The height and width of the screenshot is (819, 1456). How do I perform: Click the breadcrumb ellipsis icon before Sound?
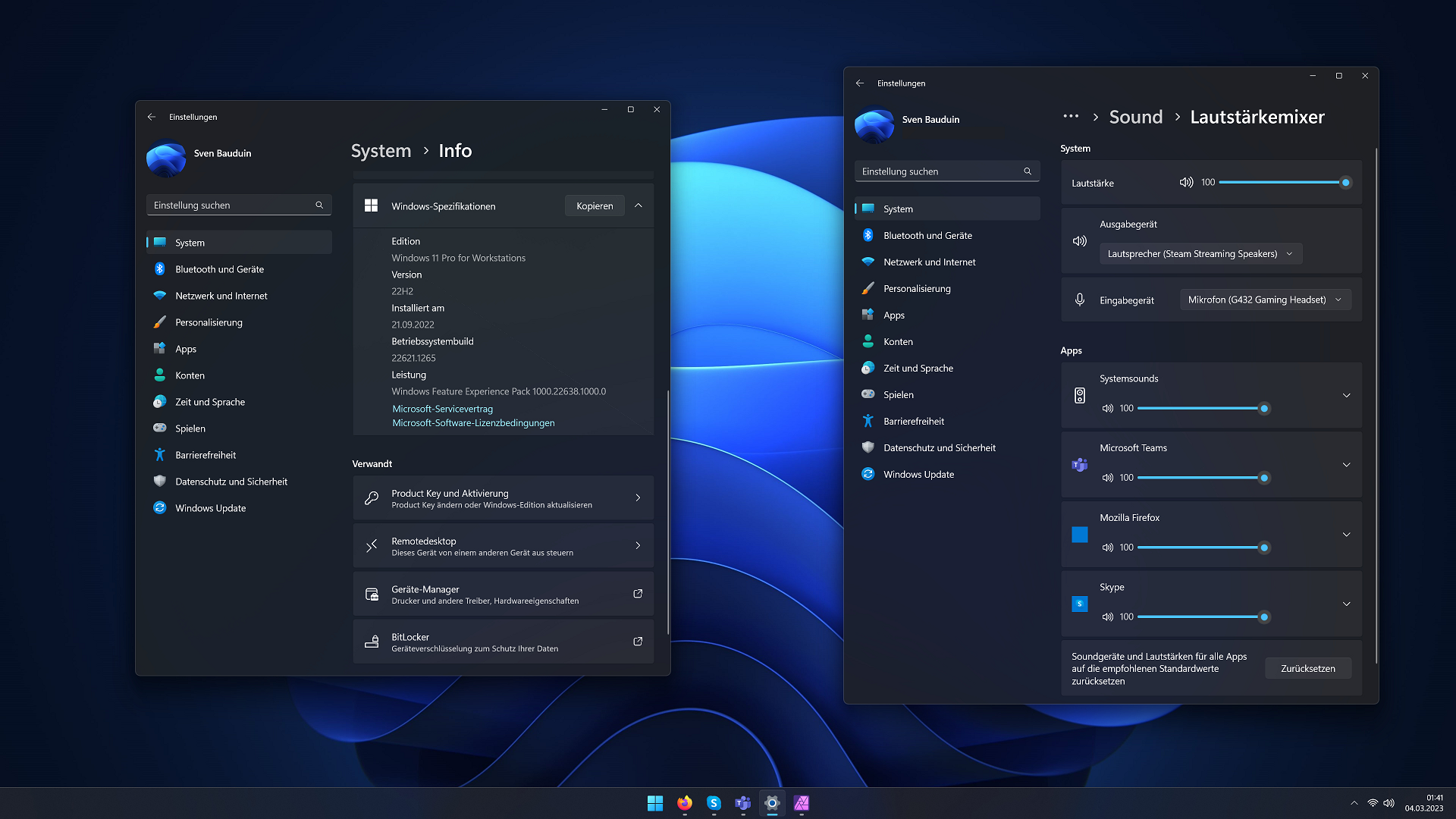[1071, 117]
